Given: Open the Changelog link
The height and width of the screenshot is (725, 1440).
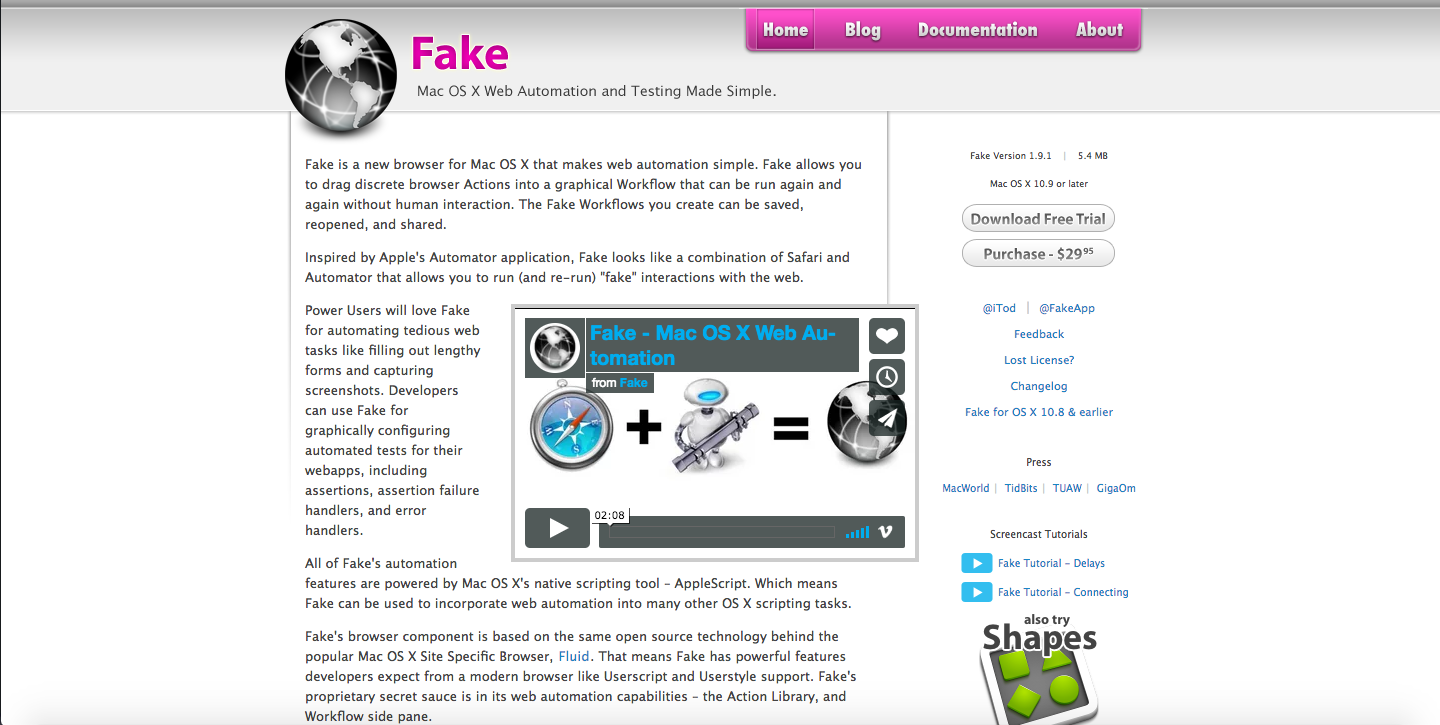Looking at the screenshot, I should click(x=1039, y=386).
